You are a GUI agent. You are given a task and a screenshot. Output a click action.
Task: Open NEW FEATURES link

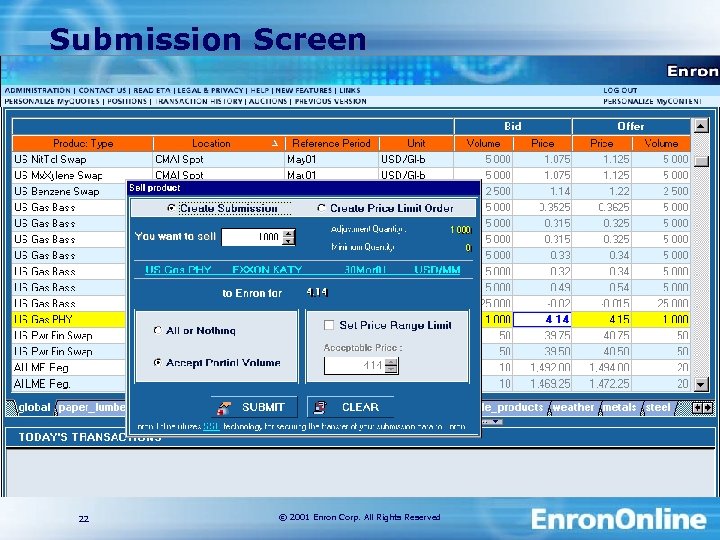pyautogui.click(x=304, y=90)
